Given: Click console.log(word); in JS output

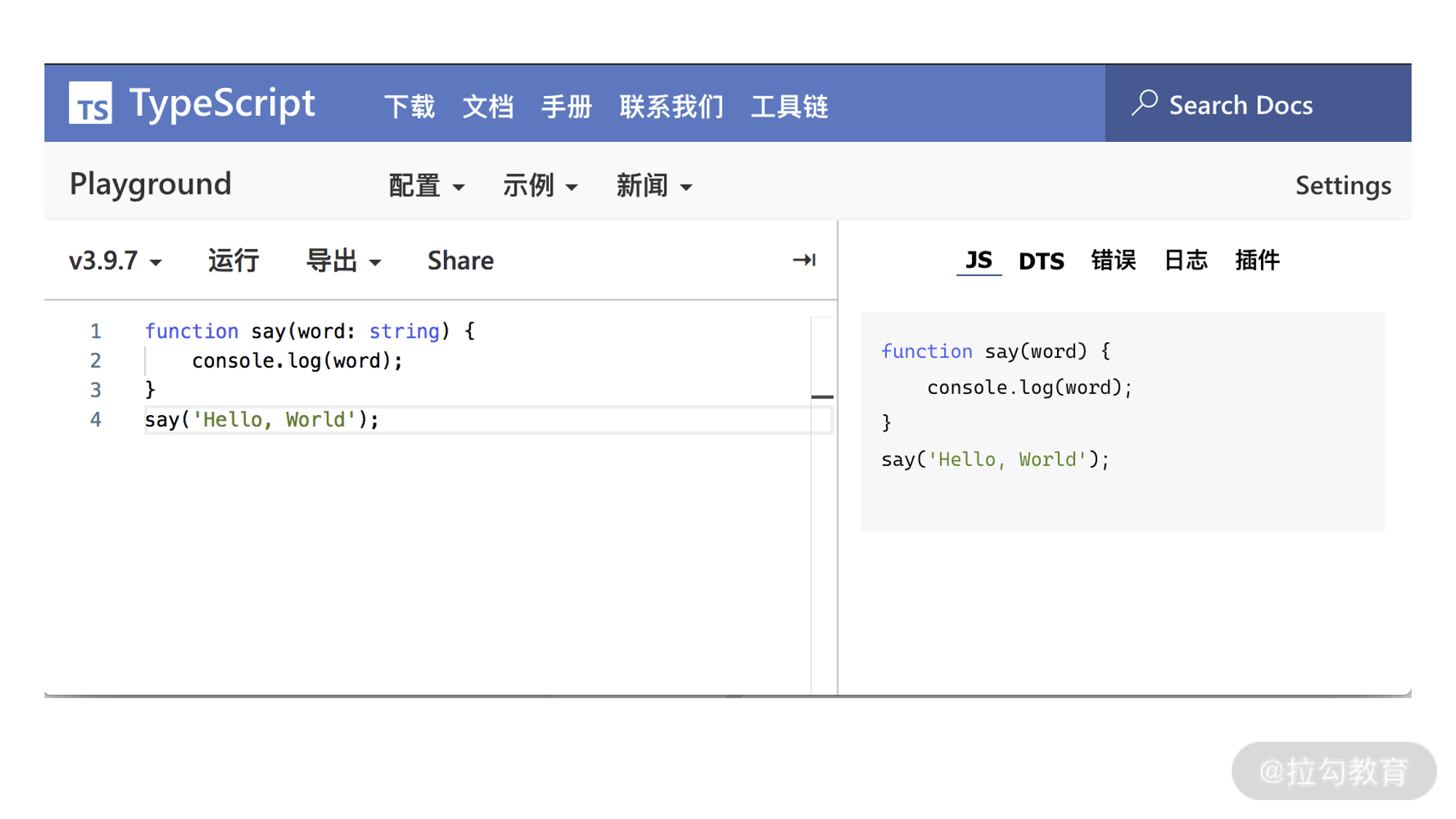Looking at the screenshot, I should pyautogui.click(x=1029, y=387).
